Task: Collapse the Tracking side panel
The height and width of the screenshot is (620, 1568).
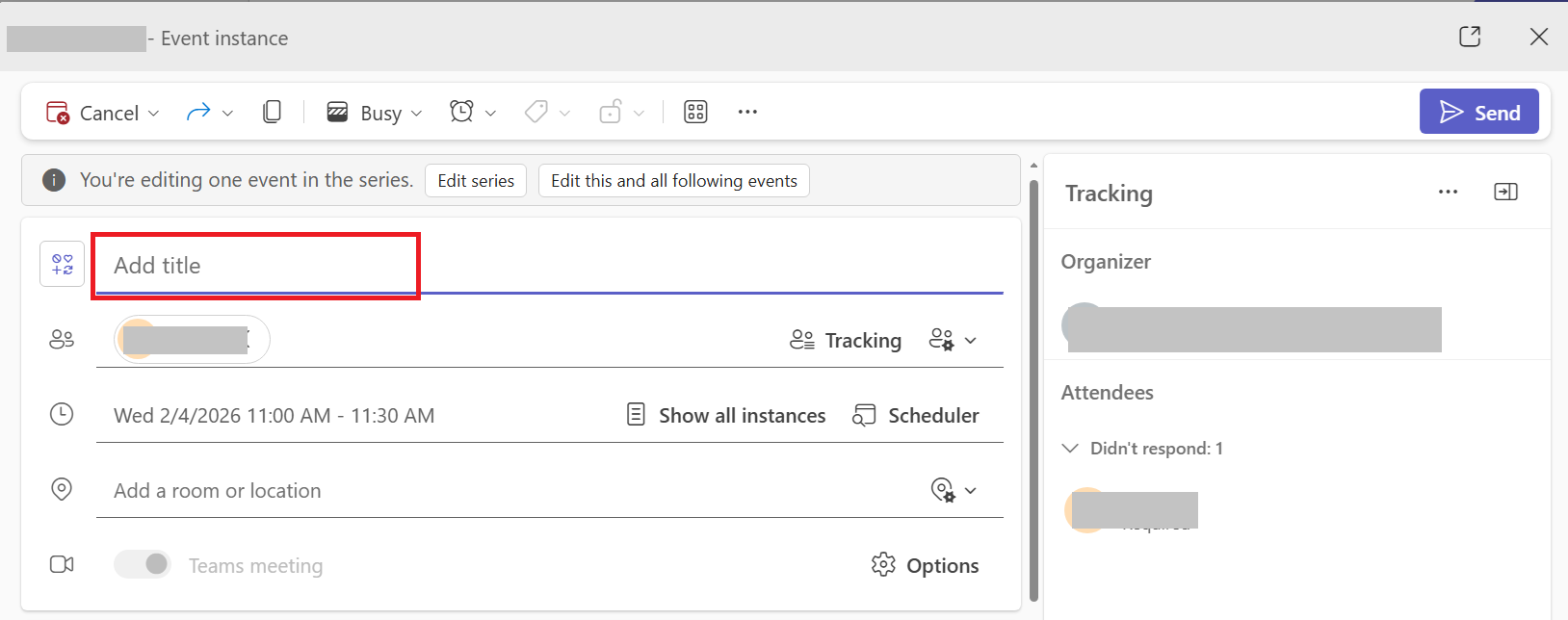Action: (x=1505, y=192)
